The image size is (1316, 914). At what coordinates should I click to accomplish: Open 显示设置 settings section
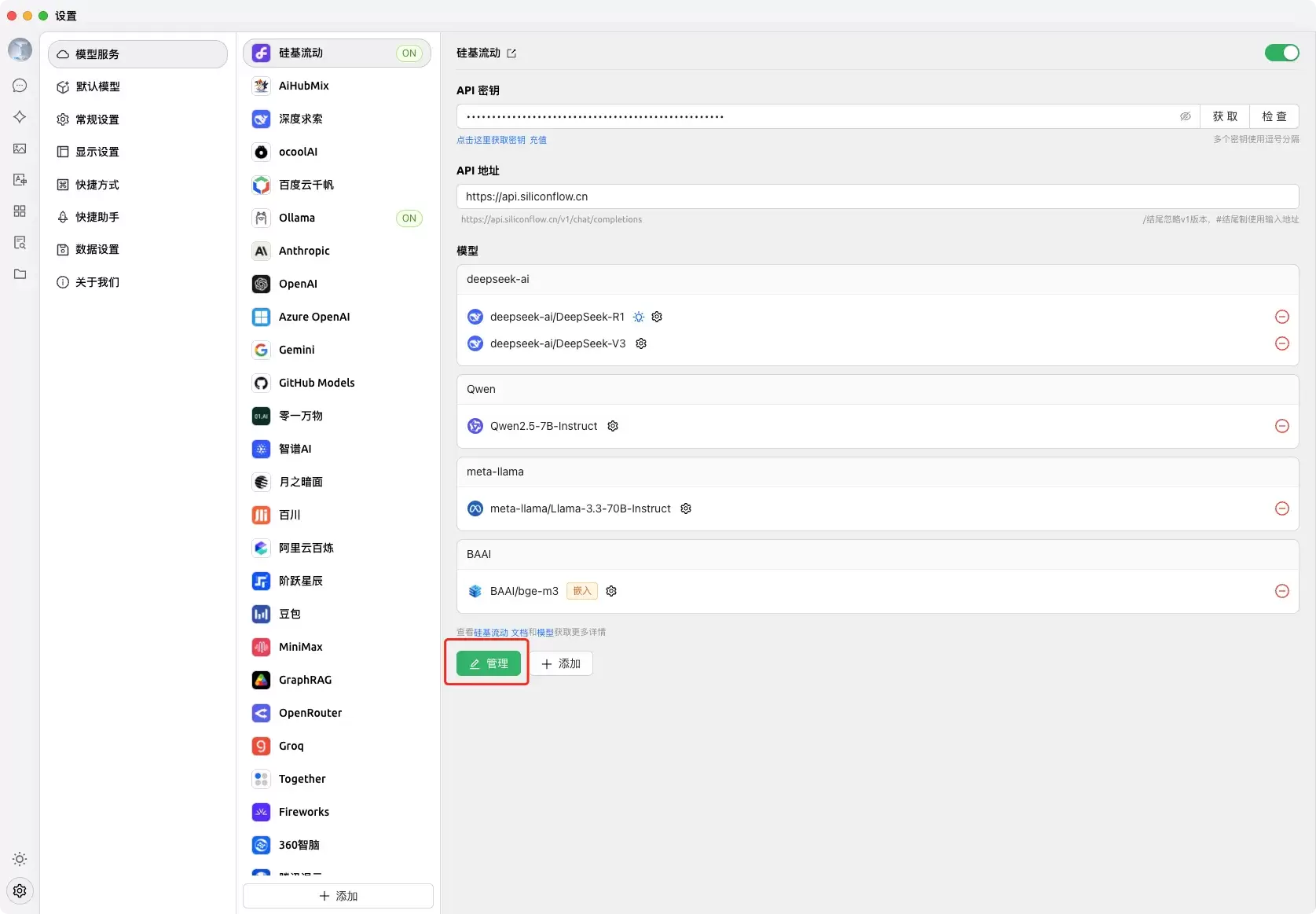pyautogui.click(x=137, y=152)
